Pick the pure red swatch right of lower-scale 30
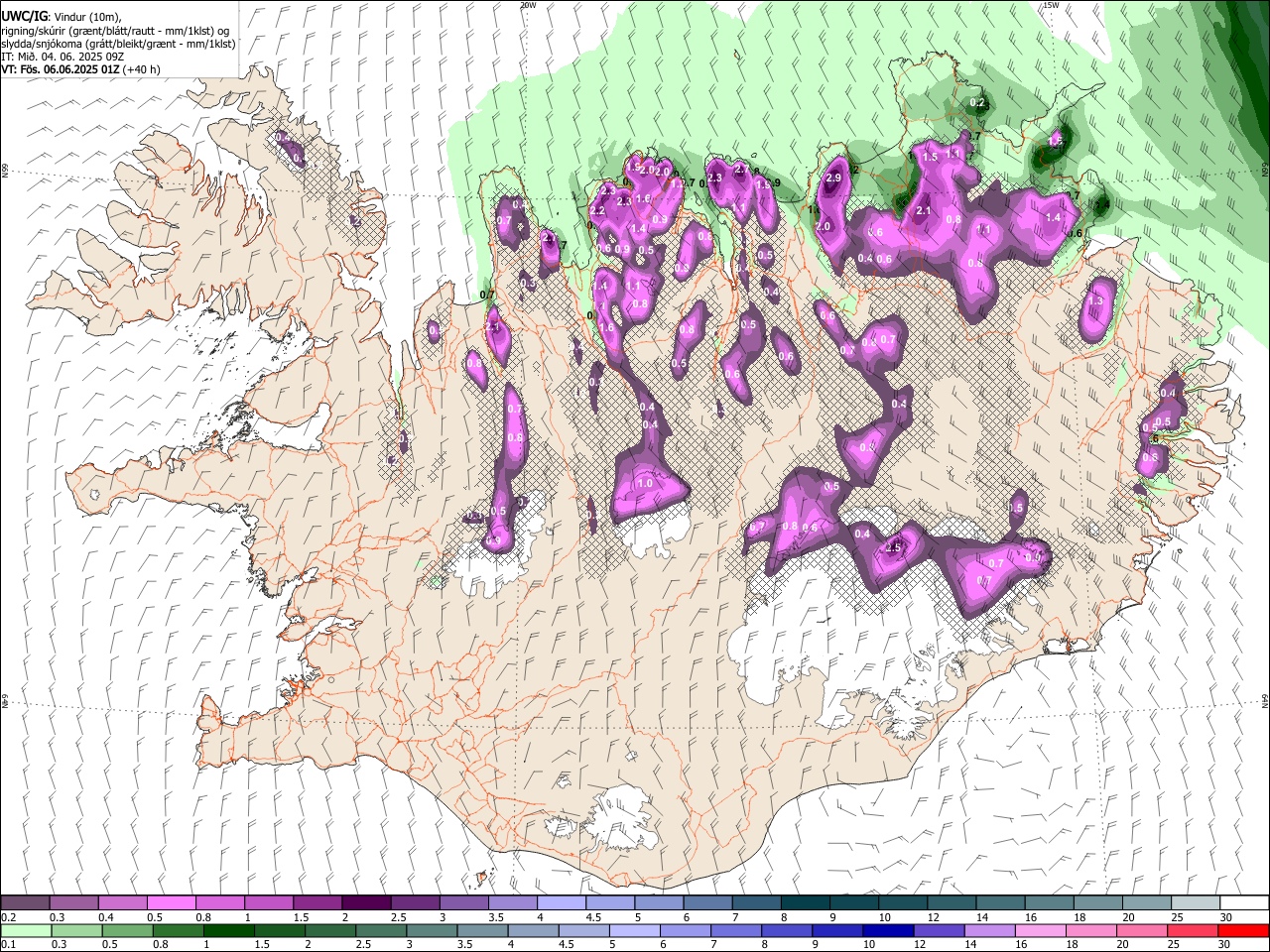1270x952 pixels. 1243,930
